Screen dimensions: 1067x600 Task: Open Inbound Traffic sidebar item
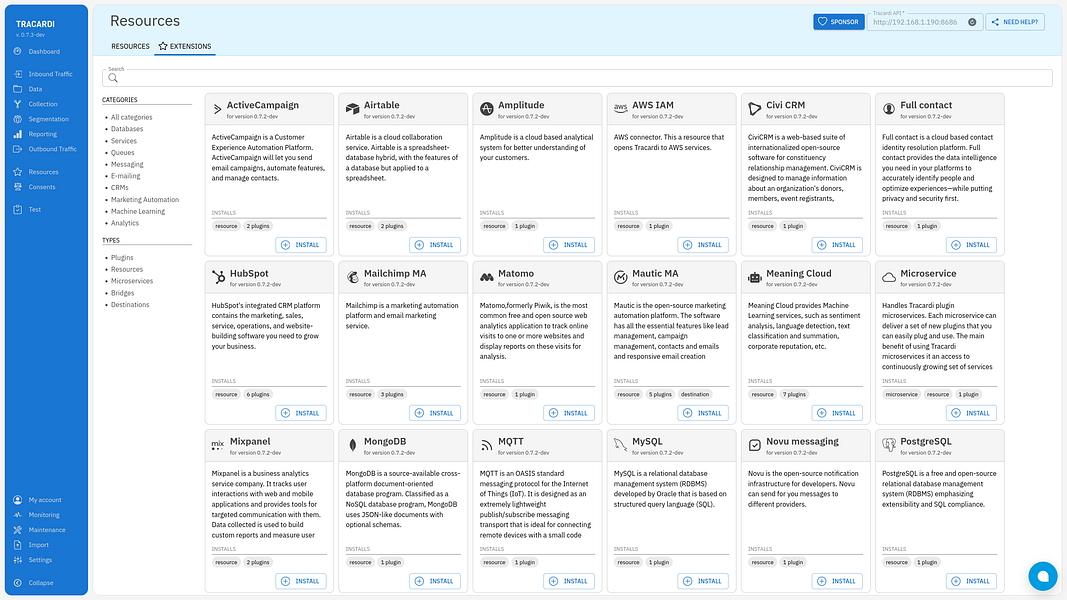[44, 74]
